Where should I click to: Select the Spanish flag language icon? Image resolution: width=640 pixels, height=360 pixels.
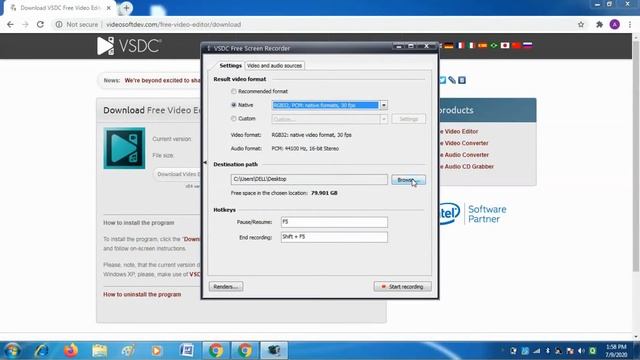[x=482, y=45]
